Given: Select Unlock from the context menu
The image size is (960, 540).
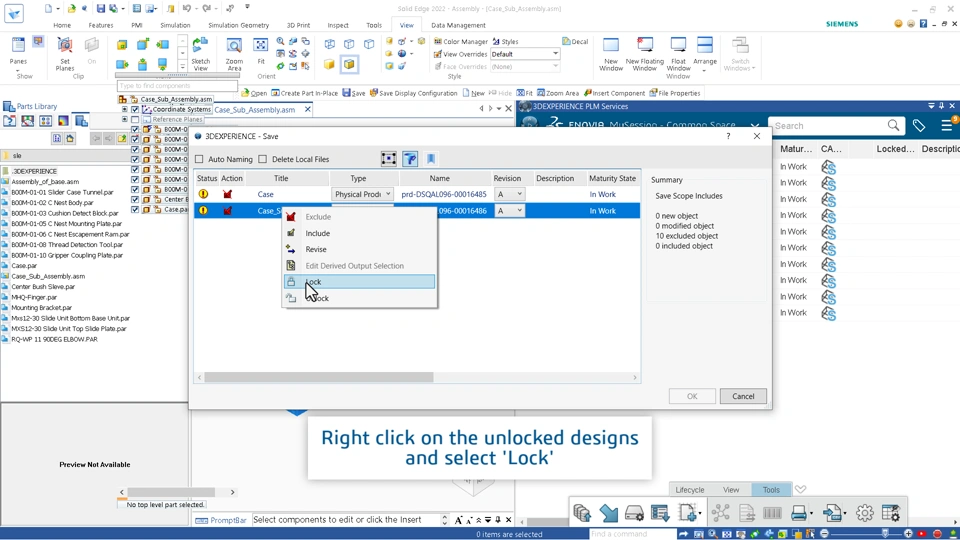Looking at the screenshot, I should click(x=359, y=298).
